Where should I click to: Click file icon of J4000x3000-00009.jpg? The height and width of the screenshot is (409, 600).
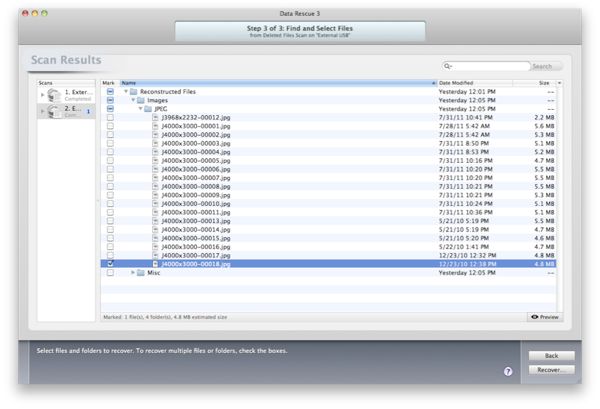[x=155, y=195]
